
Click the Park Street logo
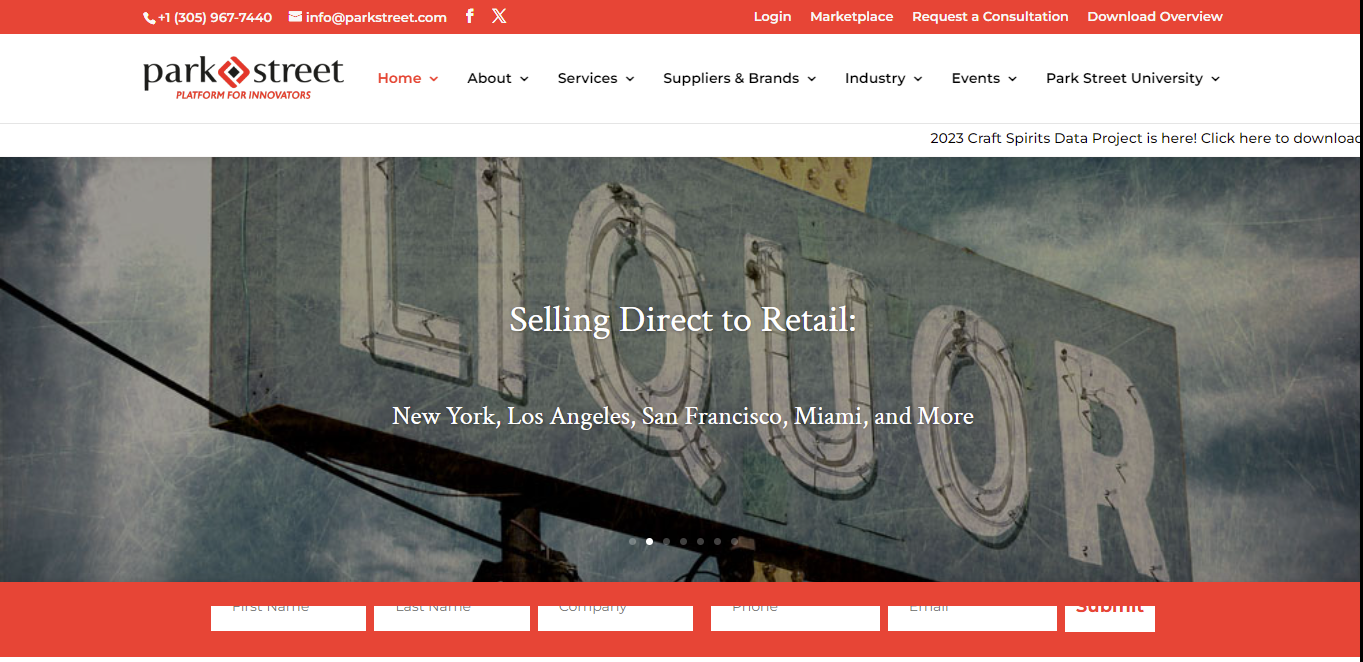coord(243,78)
